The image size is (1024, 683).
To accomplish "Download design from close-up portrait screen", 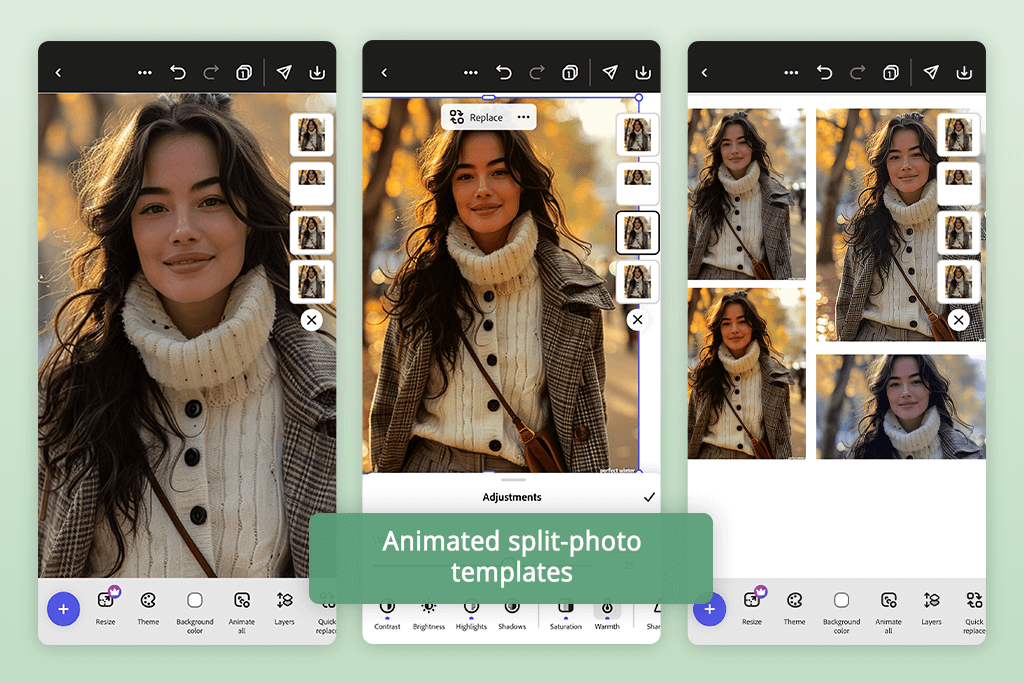I will click(317, 72).
